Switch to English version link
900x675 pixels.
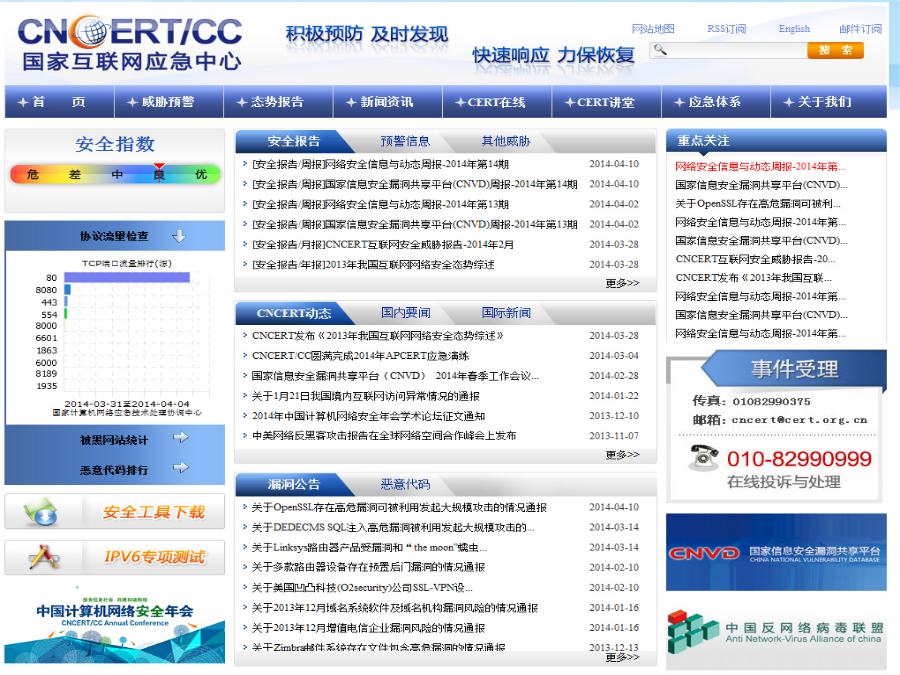(x=794, y=29)
